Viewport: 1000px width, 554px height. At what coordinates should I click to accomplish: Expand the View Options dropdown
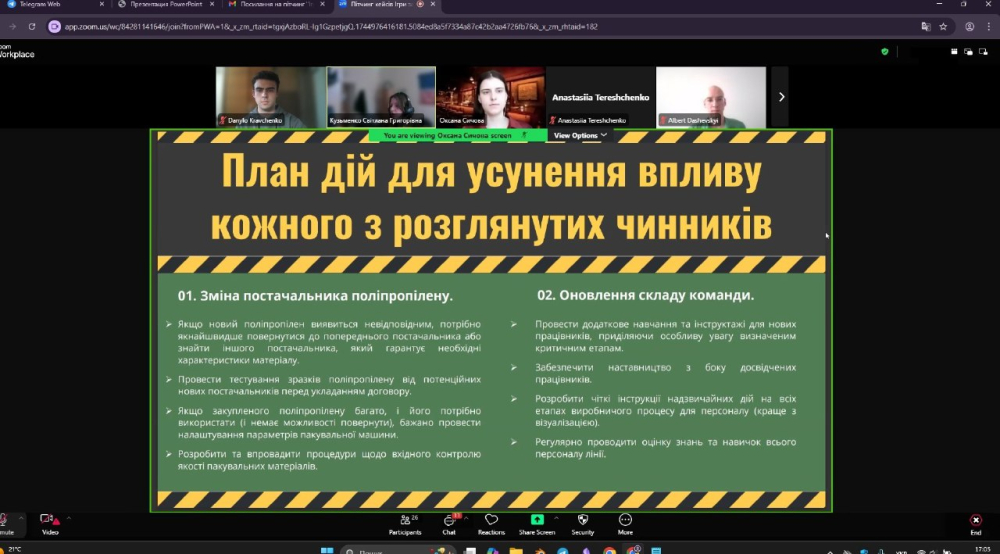click(580, 135)
